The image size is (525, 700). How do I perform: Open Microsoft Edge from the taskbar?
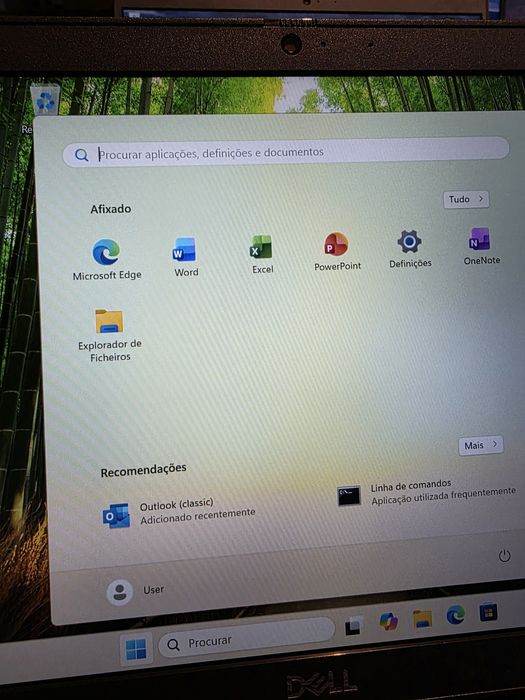455,615
